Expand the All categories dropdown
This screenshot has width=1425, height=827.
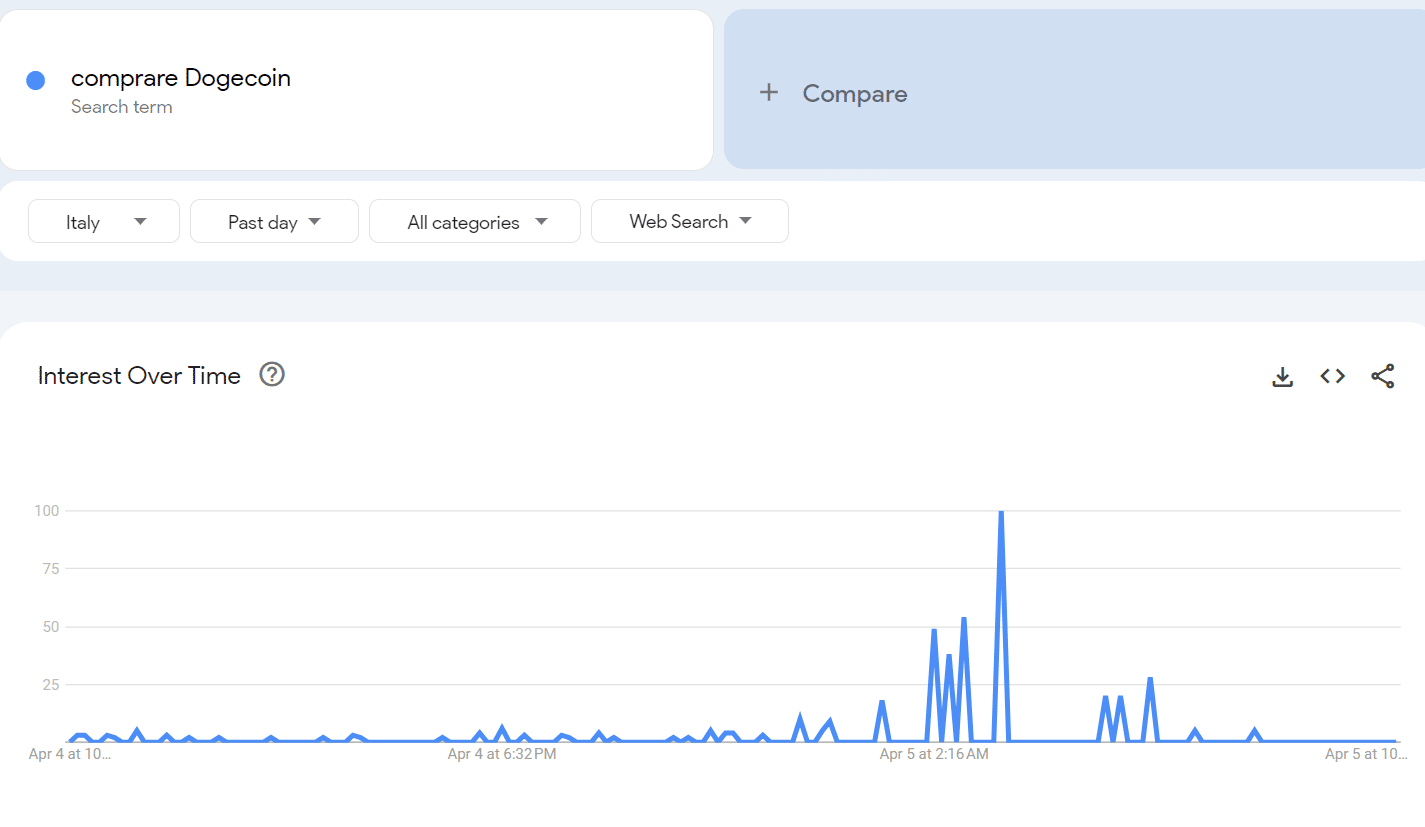coord(475,221)
